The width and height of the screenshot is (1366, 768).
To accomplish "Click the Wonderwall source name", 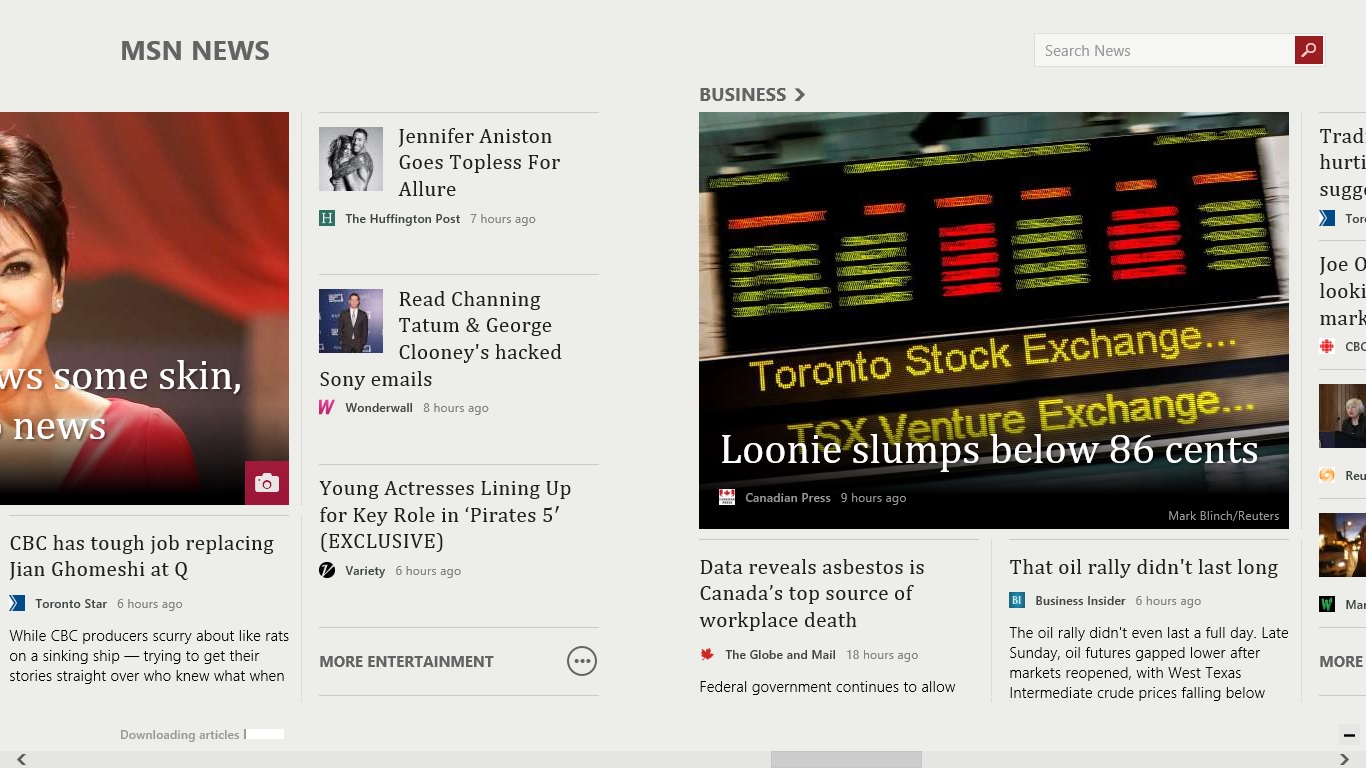I will 378,407.
